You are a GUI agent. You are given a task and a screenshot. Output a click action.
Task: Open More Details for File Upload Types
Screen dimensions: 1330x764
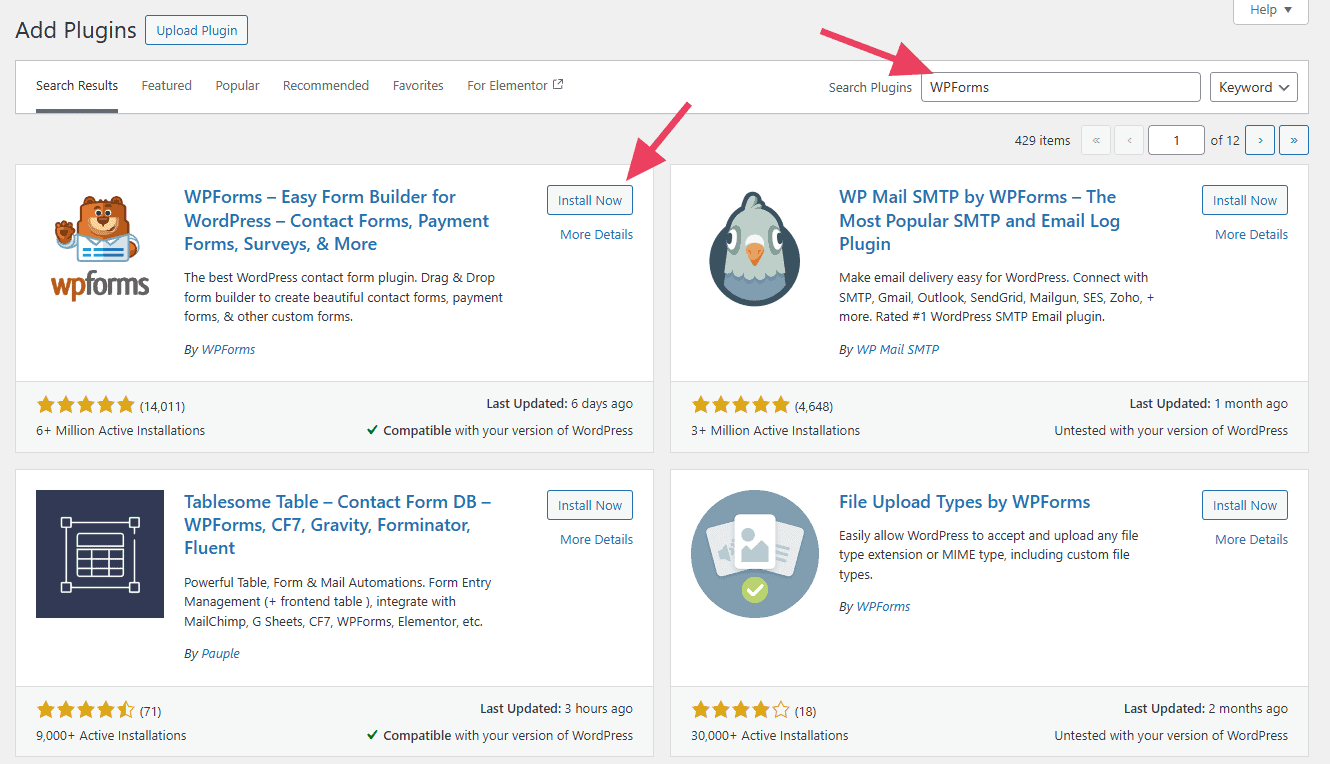1251,540
